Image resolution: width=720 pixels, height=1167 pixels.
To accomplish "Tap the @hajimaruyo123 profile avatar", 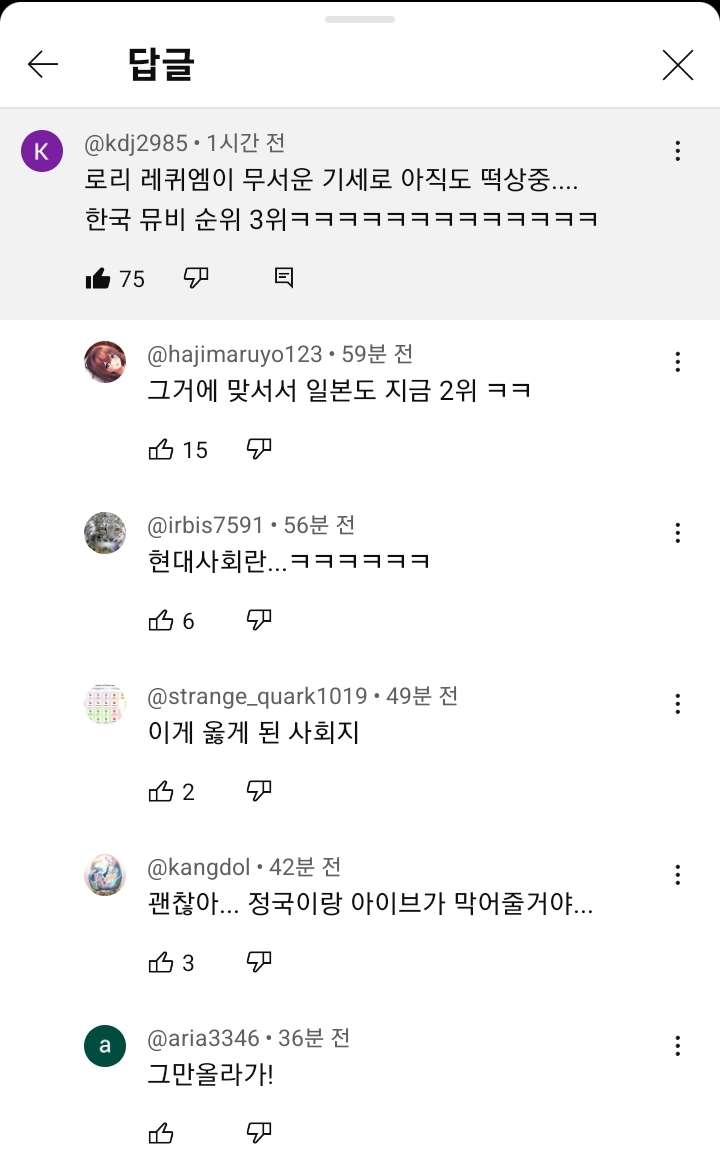I will click(105, 362).
